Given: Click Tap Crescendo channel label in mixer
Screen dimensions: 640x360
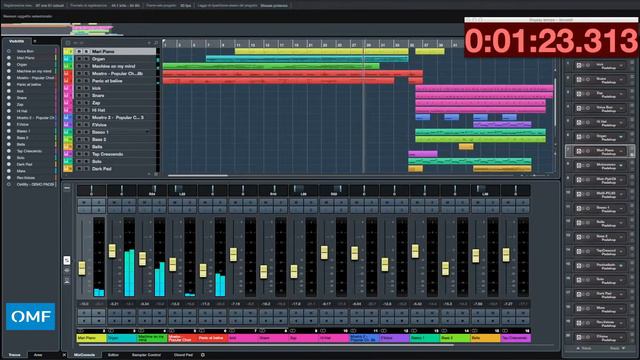Looking at the screenshot, I should pos(516,338).
